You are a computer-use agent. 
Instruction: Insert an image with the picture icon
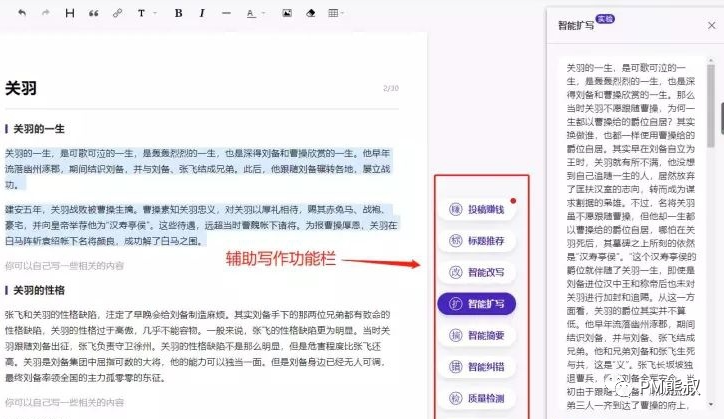coord(287,13)
